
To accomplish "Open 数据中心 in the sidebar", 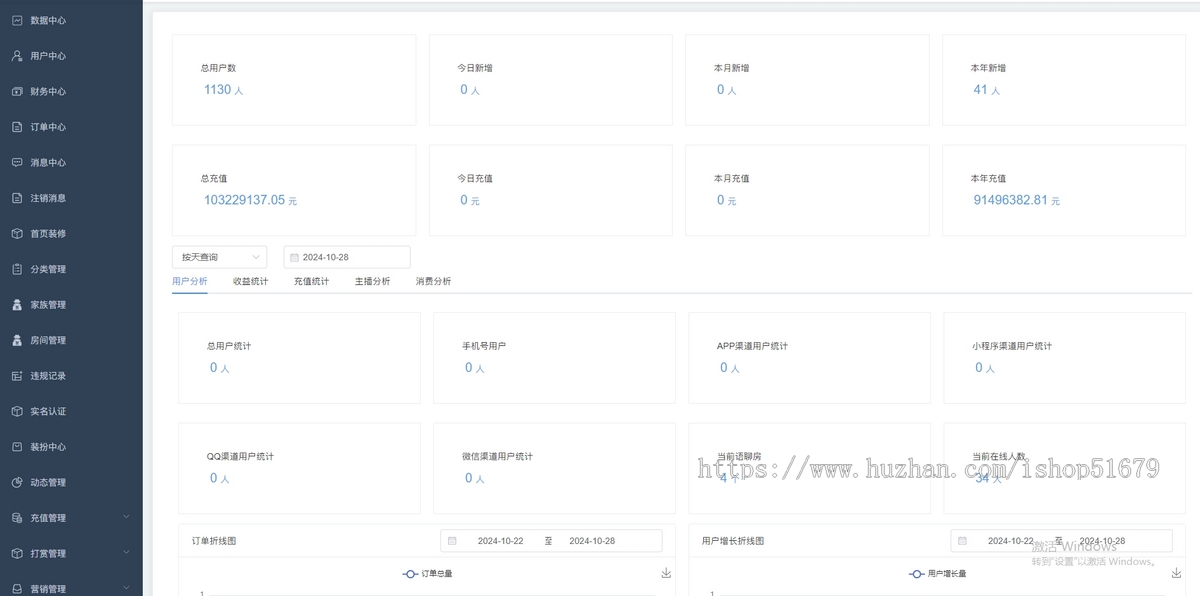I will click(x=71, y=20).
